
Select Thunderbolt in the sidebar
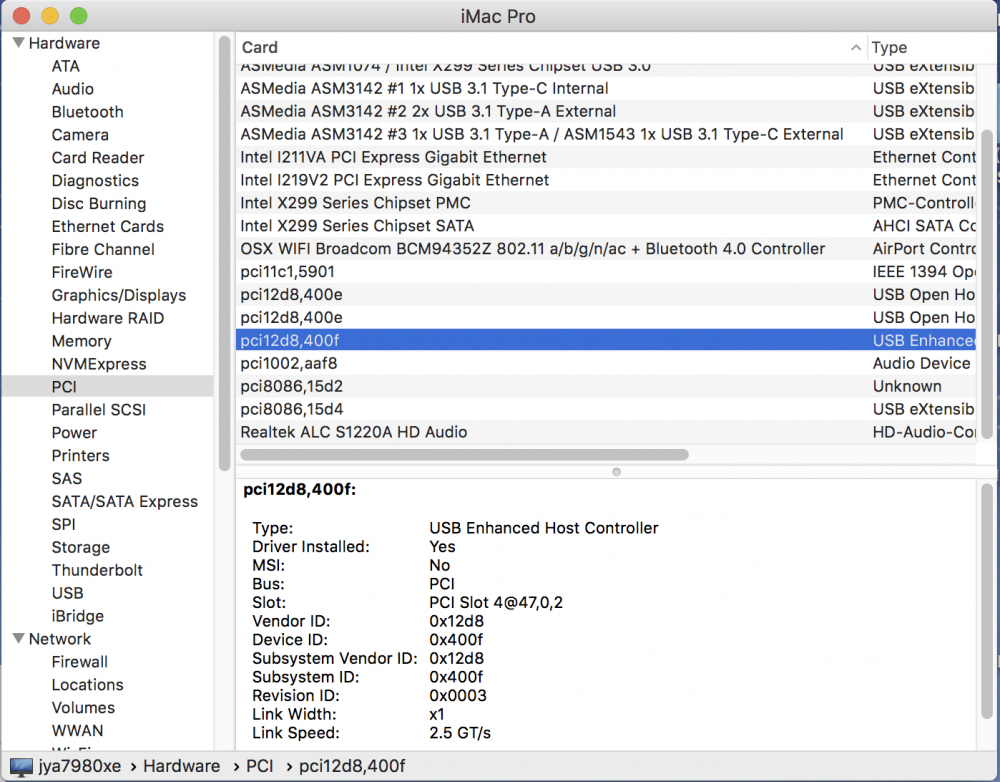click(98, 570)
